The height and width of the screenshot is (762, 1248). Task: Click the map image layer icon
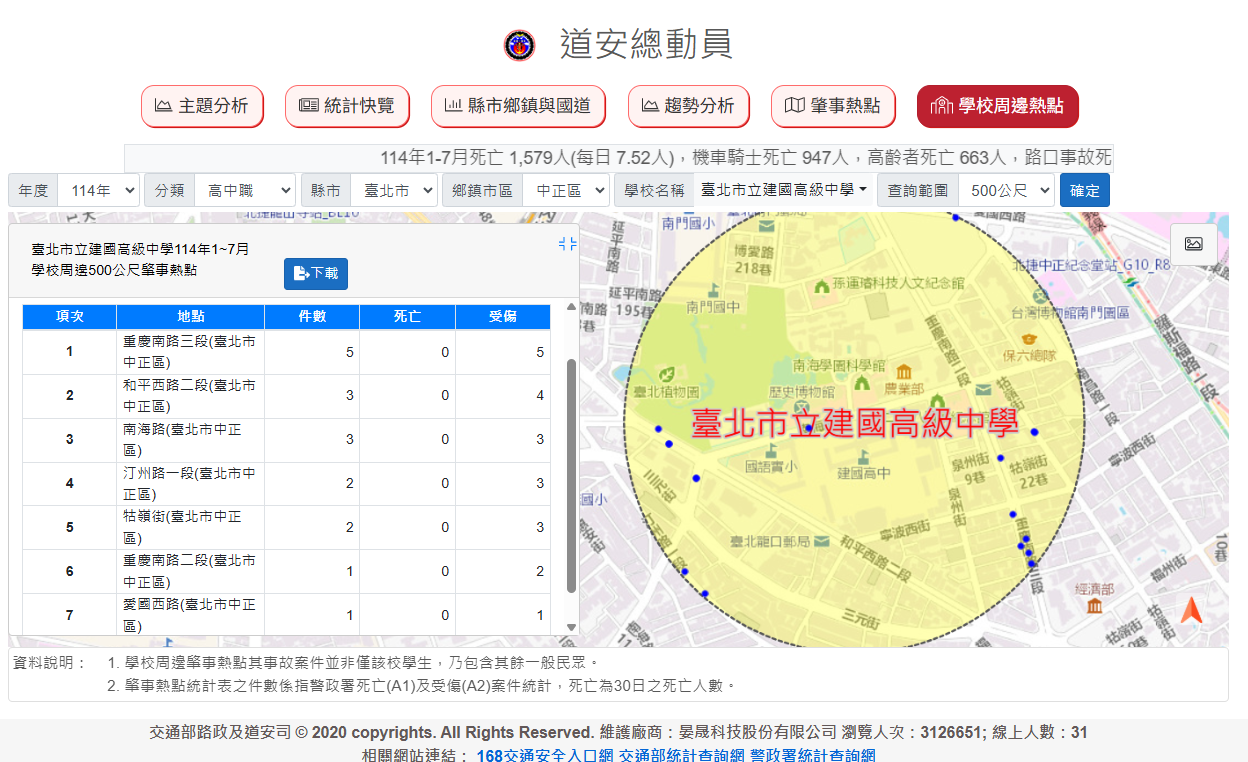pyautogui.click(x=1193, y=244)
